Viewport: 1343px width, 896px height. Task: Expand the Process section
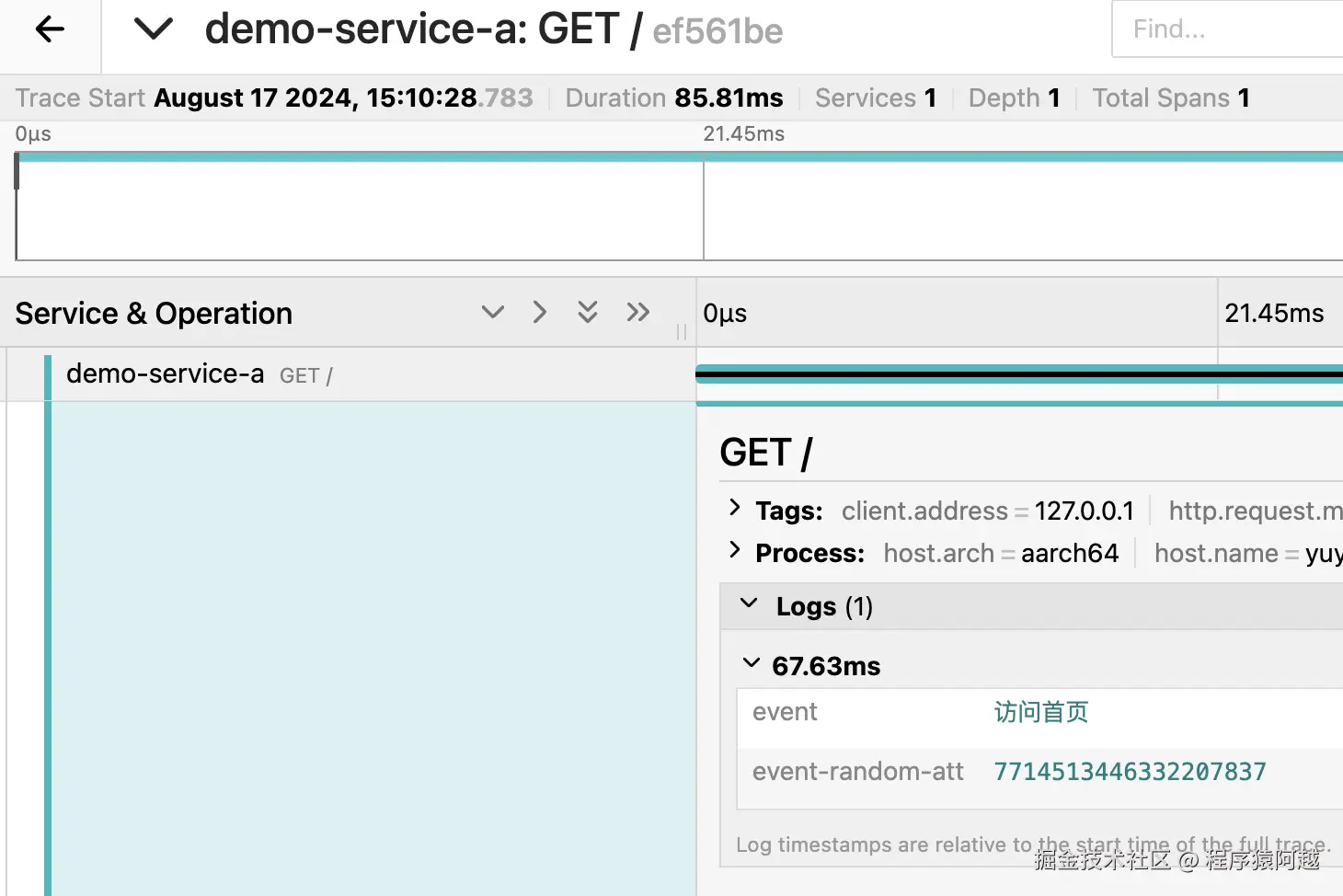coord(734,550)
